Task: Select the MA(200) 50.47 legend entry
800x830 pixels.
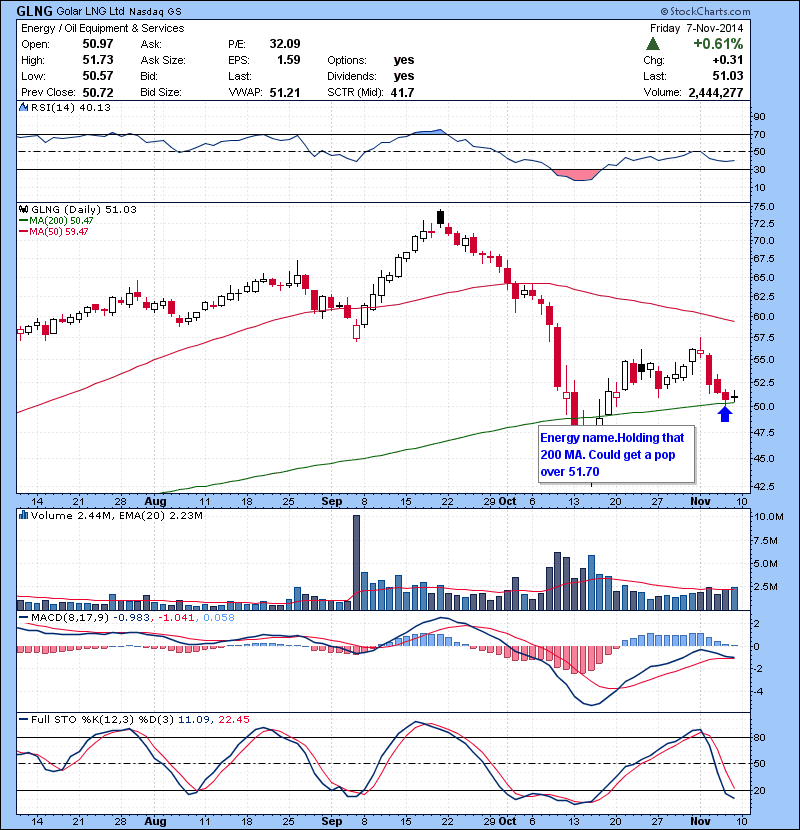Action: click(x=56, y=221)
